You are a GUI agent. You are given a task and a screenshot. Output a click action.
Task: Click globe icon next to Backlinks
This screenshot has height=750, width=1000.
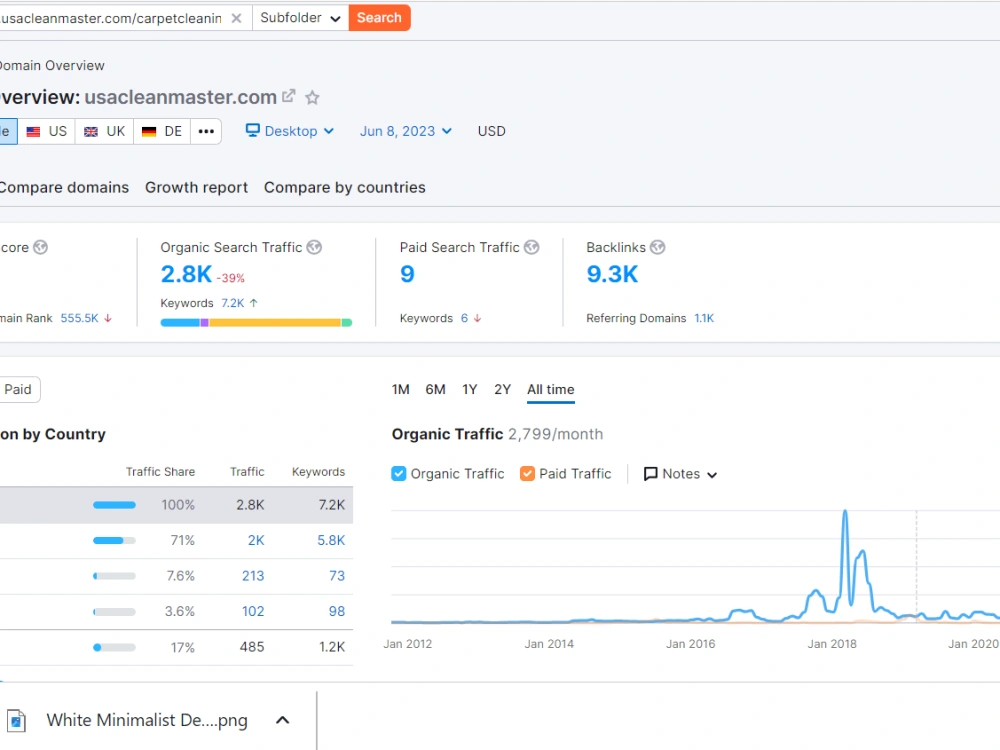pyautogui.click(x=658, y=247)
